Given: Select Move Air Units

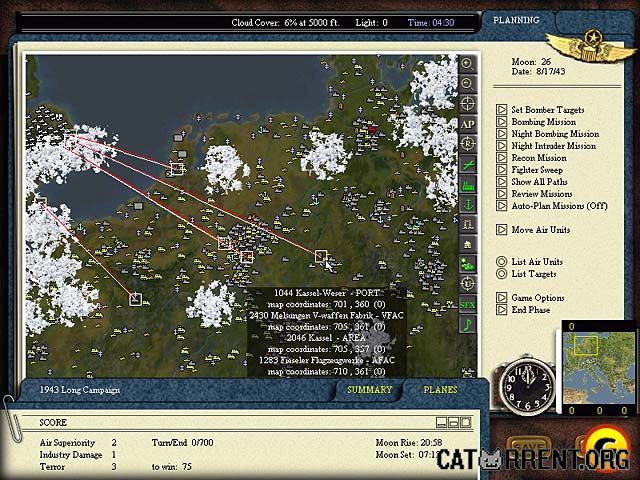Looking at the screenshot, I should [x=533, y=230].
